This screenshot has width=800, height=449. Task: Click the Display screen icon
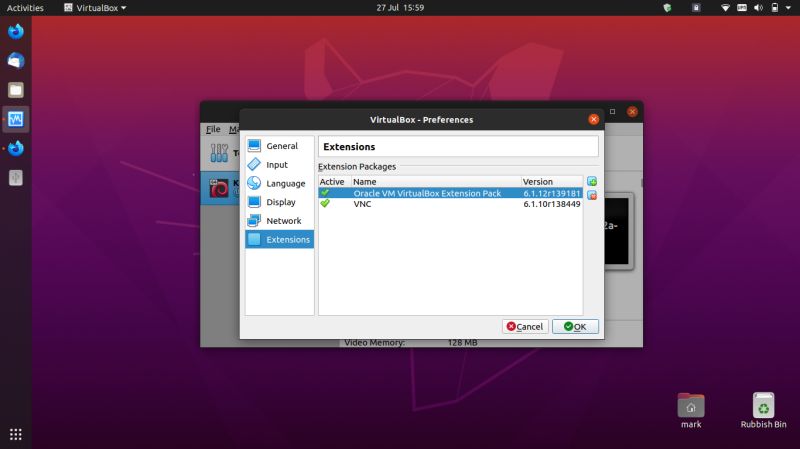254,202
